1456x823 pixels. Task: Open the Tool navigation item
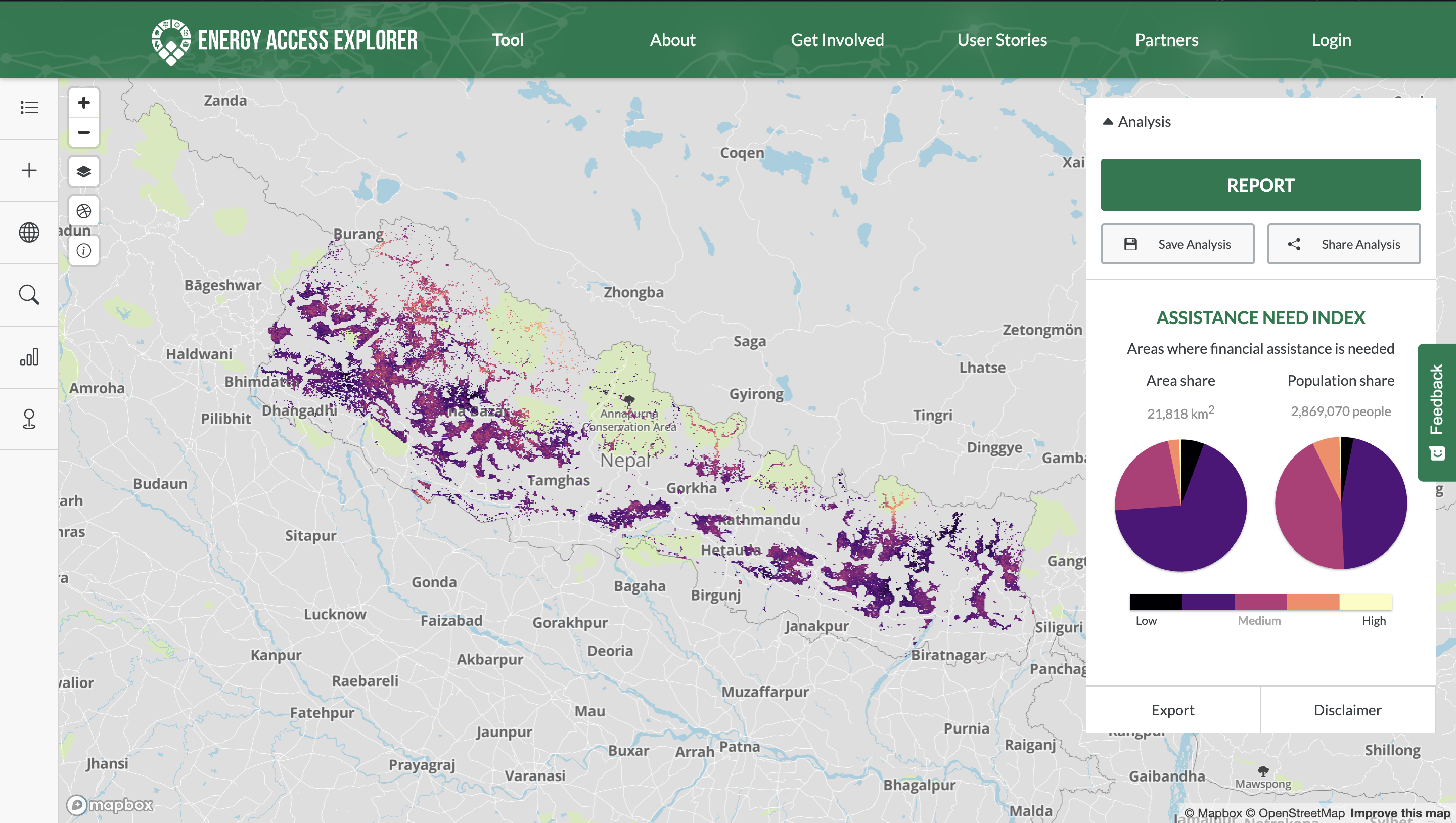pos(508,40)
